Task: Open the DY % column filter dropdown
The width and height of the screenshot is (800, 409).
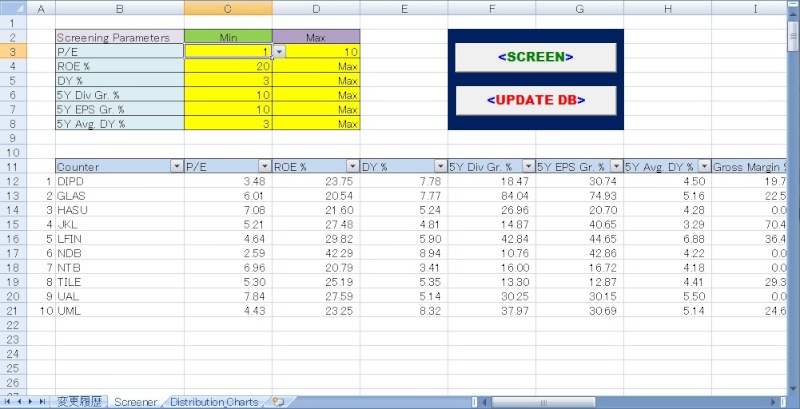Action: (440, 167)
